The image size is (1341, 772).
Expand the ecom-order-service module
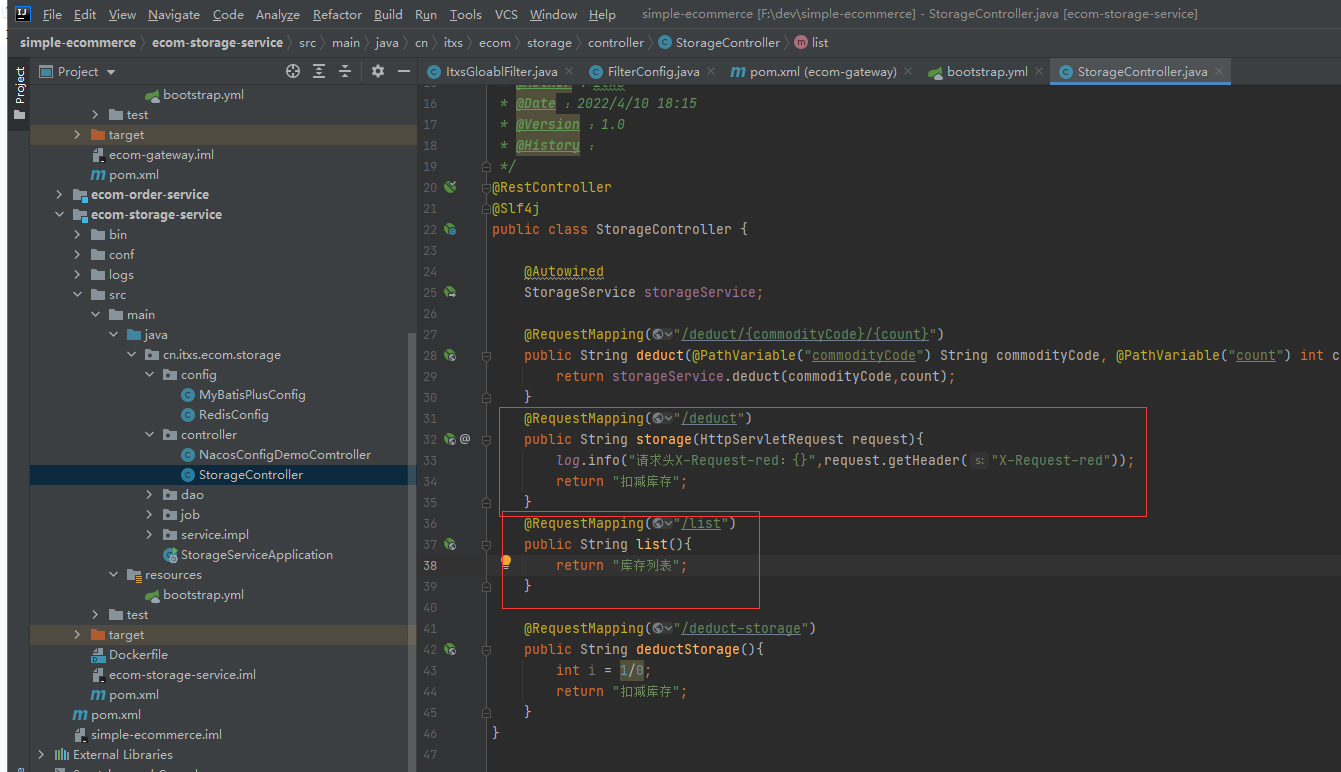click(60, 195)
